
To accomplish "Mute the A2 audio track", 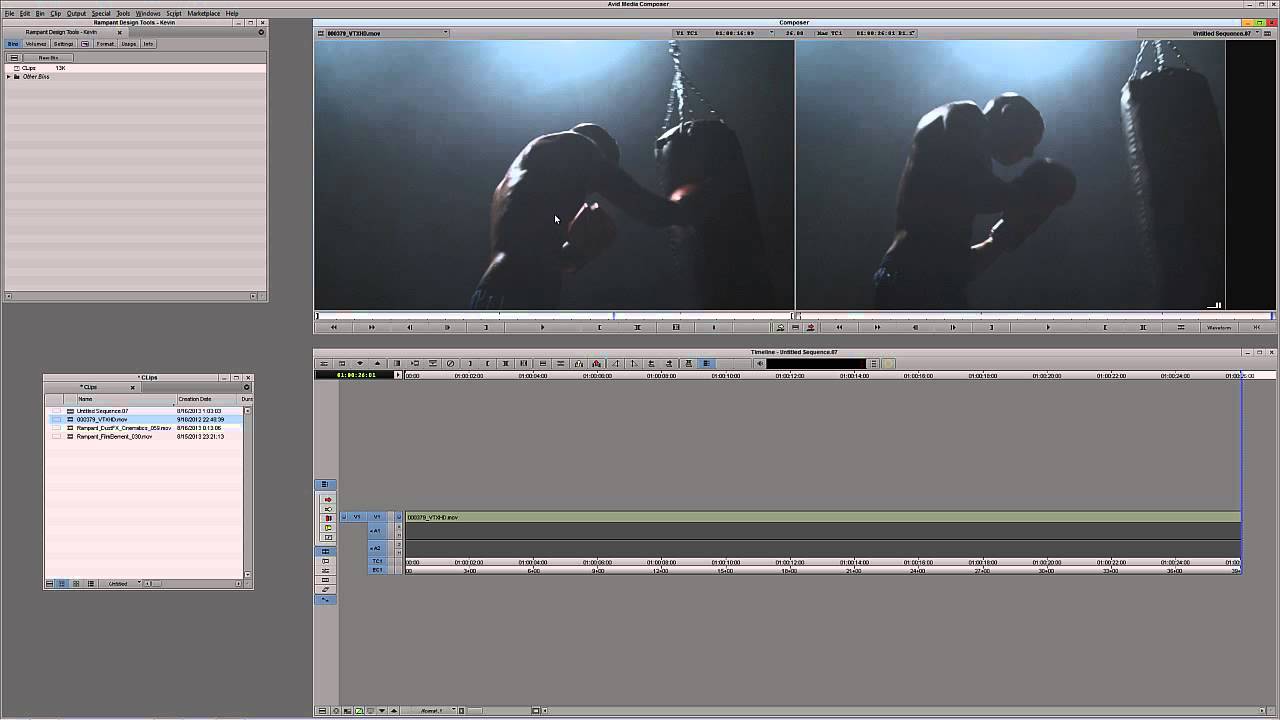I will click(399, 553).
